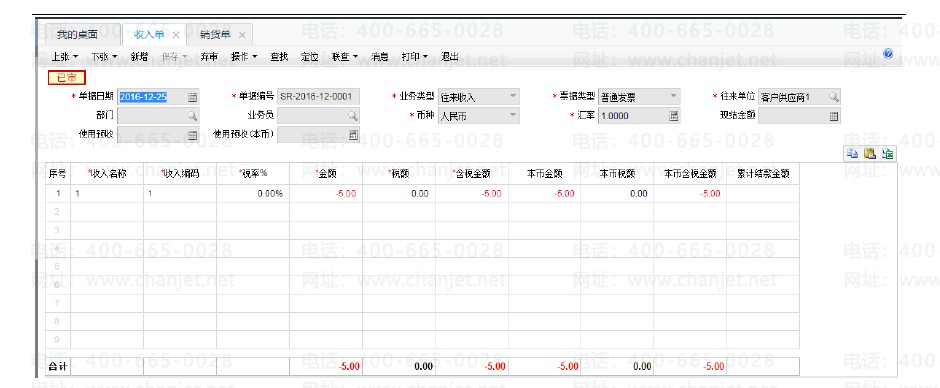This screenshot has height=388, width=940.
Task: Click the 退出 toolbar button
Action: (450, 57)
